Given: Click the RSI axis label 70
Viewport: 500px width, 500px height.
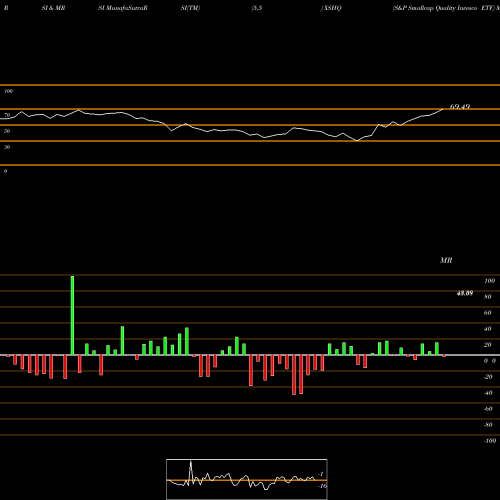Looking at the screenshot, I should coord(7,115).
